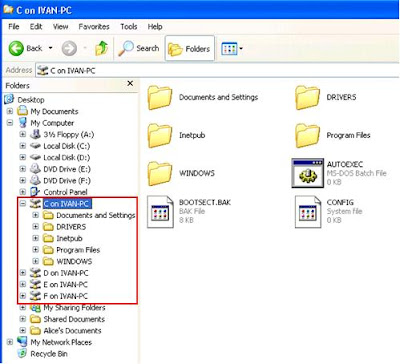Expand My Documents tree node
The image size is (400, 364).
tap(10, 111)
